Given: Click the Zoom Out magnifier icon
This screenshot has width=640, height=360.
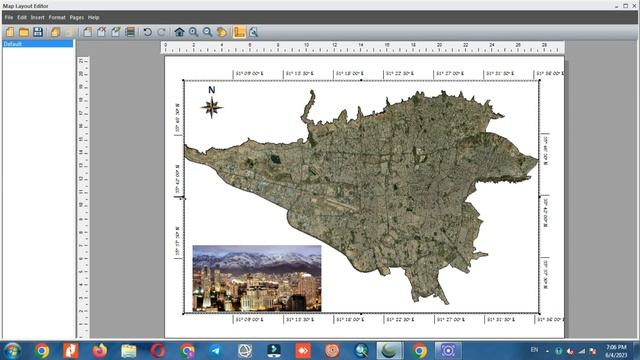Looking at the screenshot, I should click(x=208, y=32).
